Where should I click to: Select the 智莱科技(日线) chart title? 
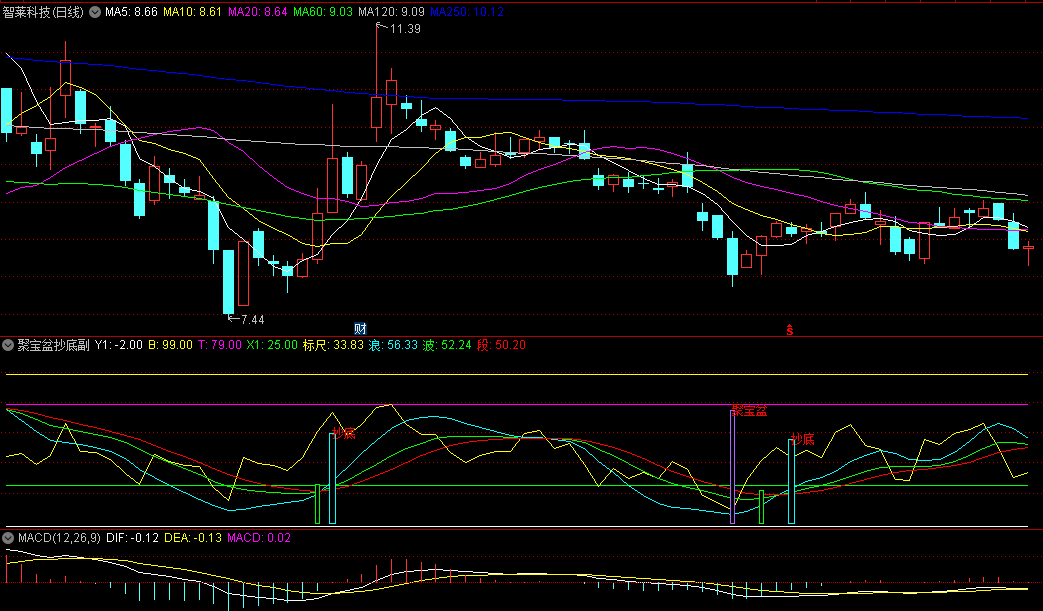(x=43, y=12)
